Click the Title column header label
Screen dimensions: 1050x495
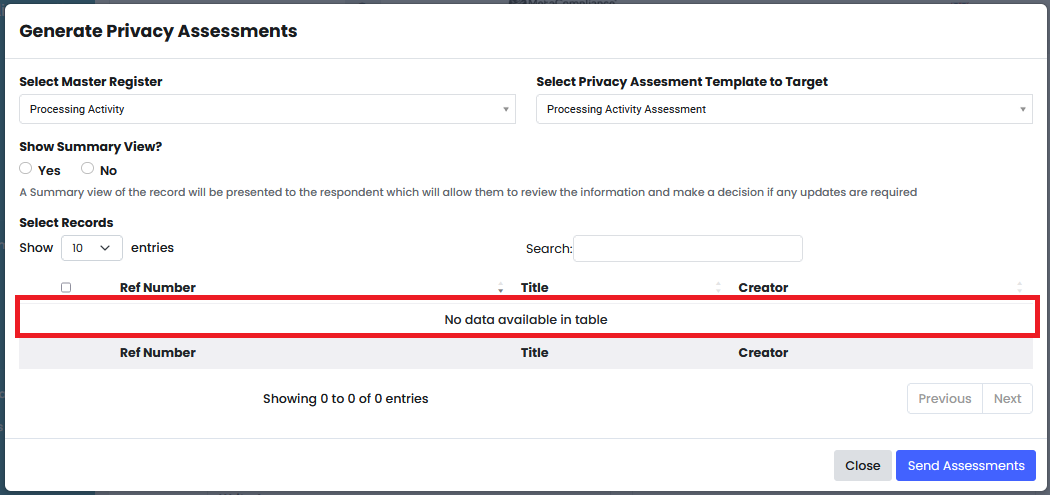pyautogui.click(x=534, y=287)
